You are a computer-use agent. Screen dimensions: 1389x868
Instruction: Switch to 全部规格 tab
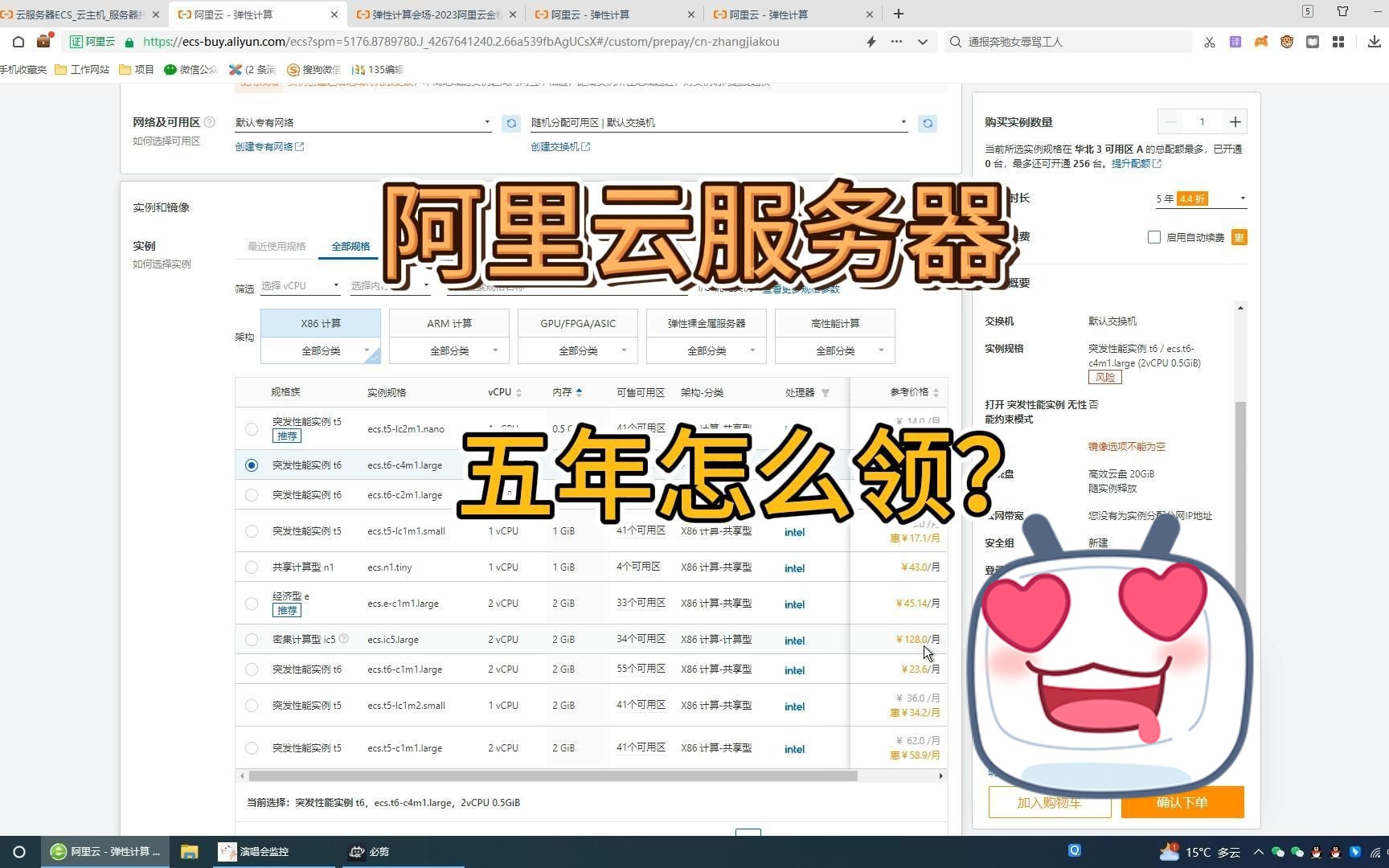tap(350, 246)
